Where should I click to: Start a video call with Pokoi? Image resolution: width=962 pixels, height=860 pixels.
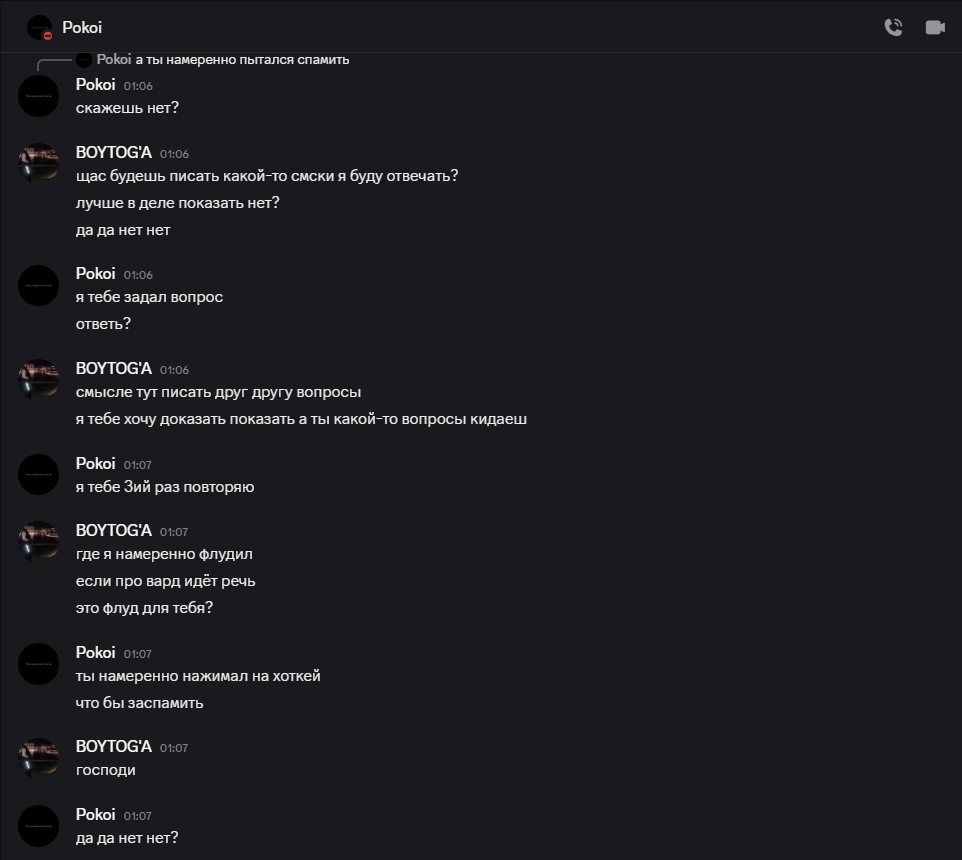coord(935,28)
